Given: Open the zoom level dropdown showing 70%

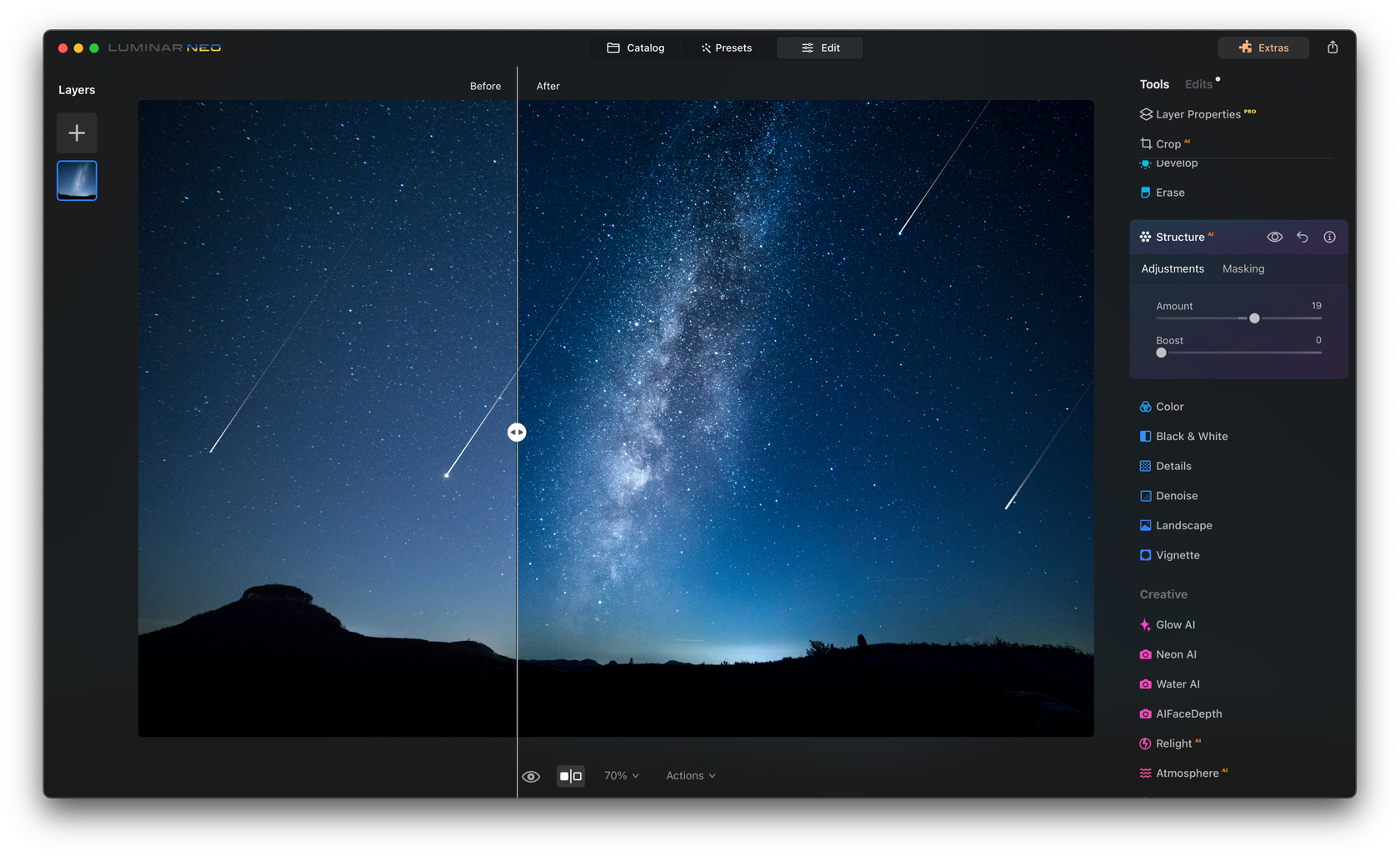Looking at the screenshot, I should click(x=621, y=775).
